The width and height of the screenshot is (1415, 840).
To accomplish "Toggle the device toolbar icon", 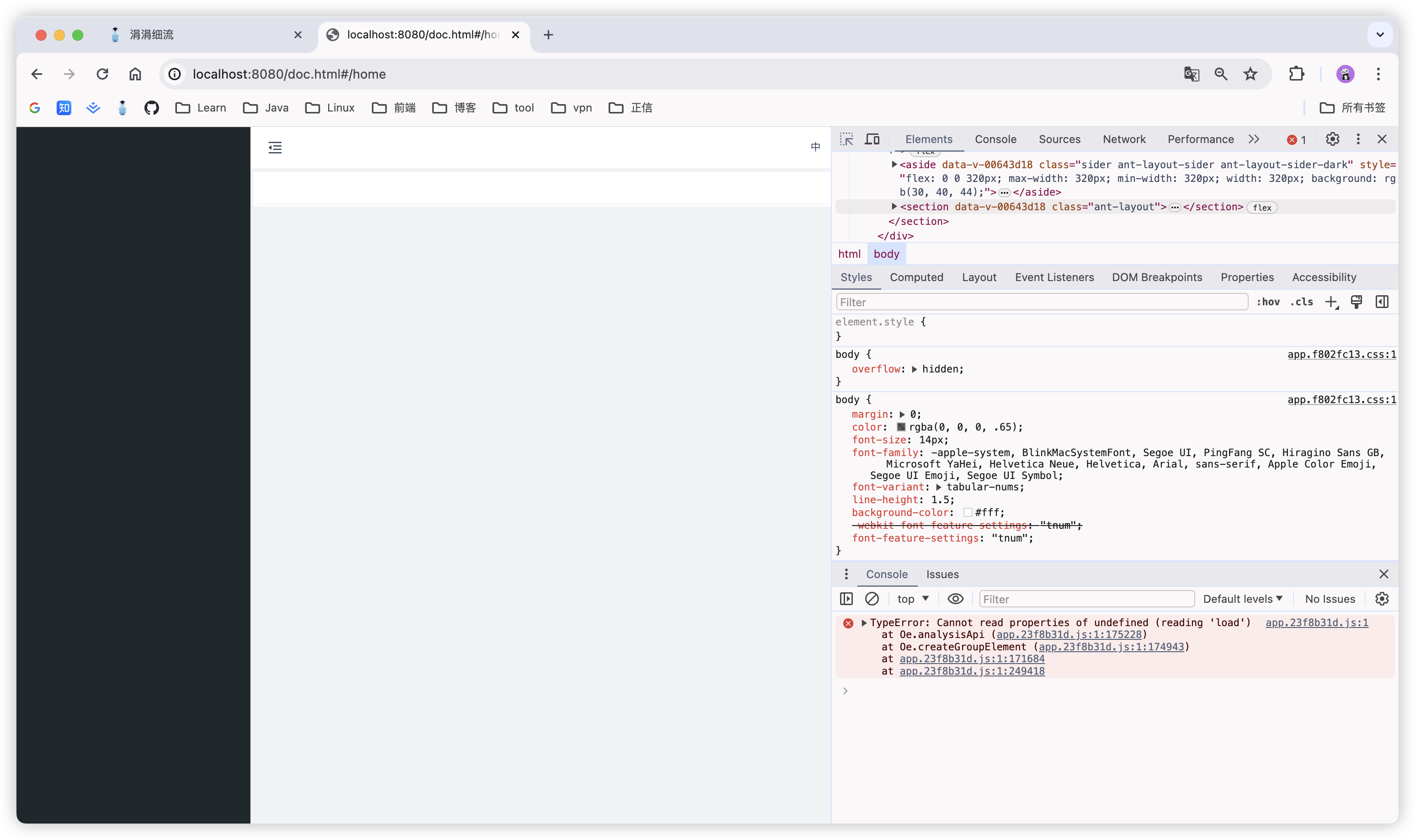I will coord(872,139).
